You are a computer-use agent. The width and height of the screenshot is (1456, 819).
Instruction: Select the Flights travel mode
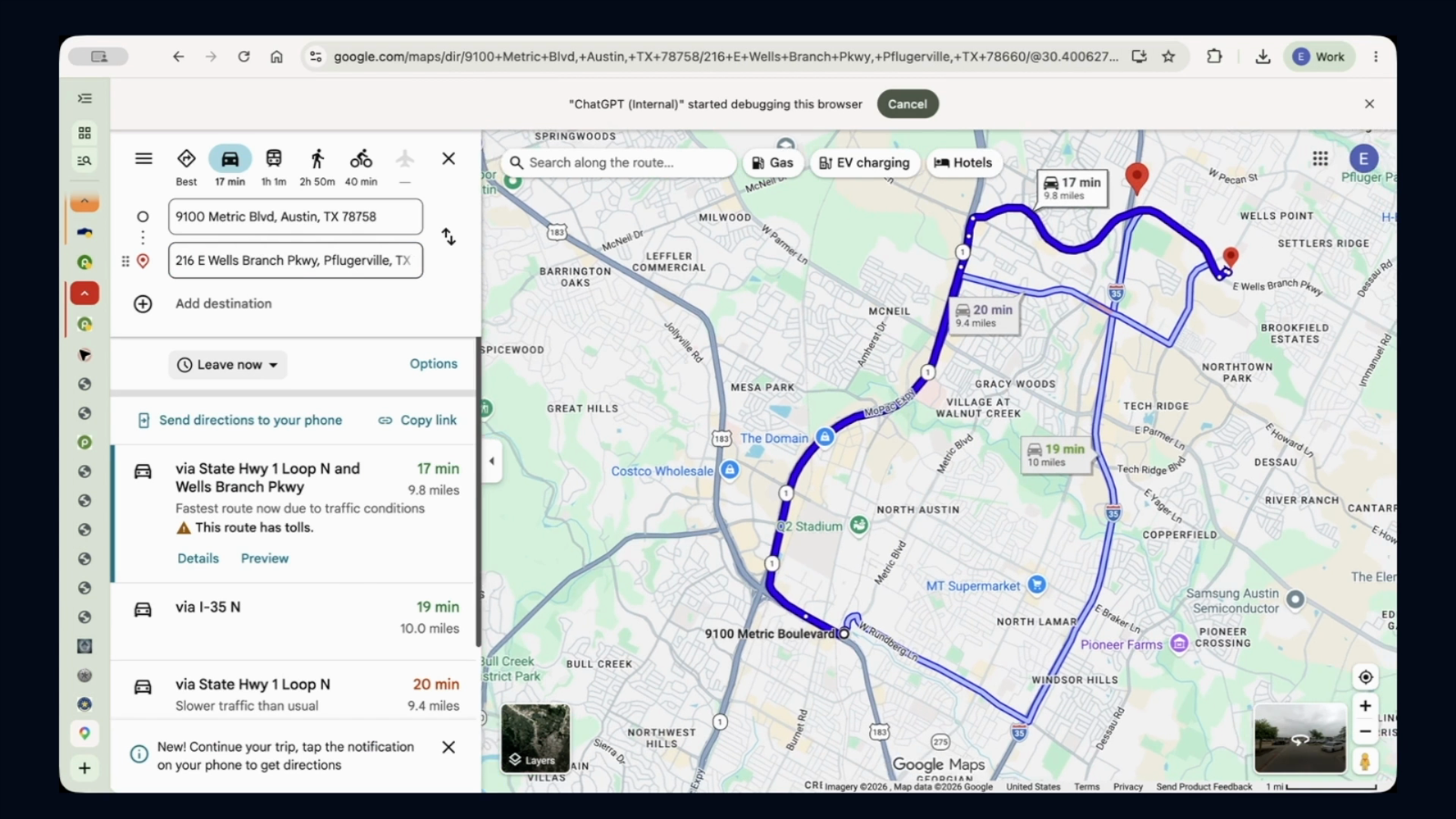405,167
